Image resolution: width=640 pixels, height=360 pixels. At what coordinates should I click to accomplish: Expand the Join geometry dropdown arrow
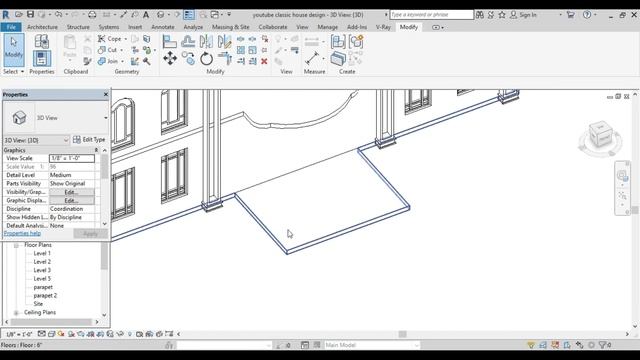coord(122,62)
